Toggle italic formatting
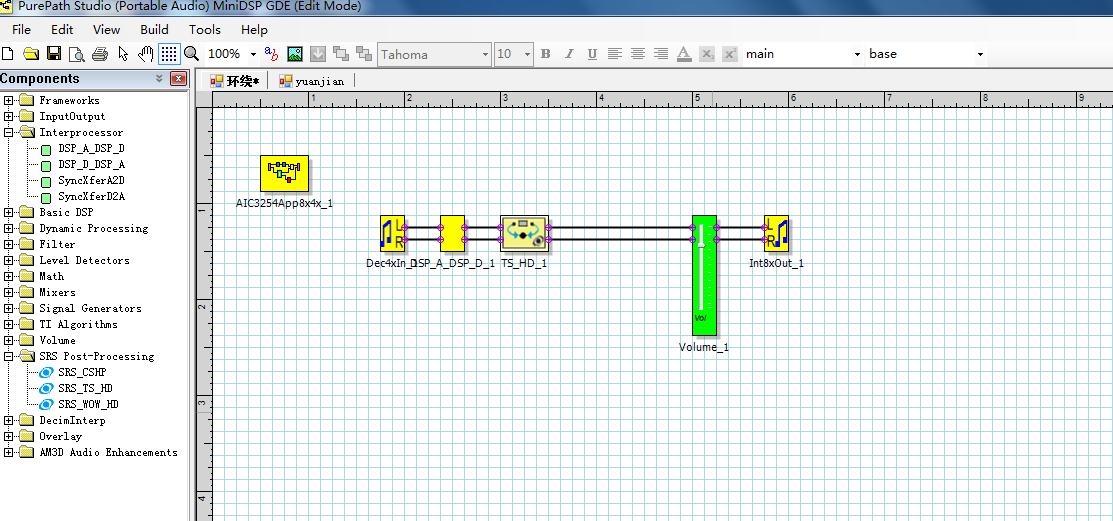The image size is (1113, 521). (x=569, y=54)
